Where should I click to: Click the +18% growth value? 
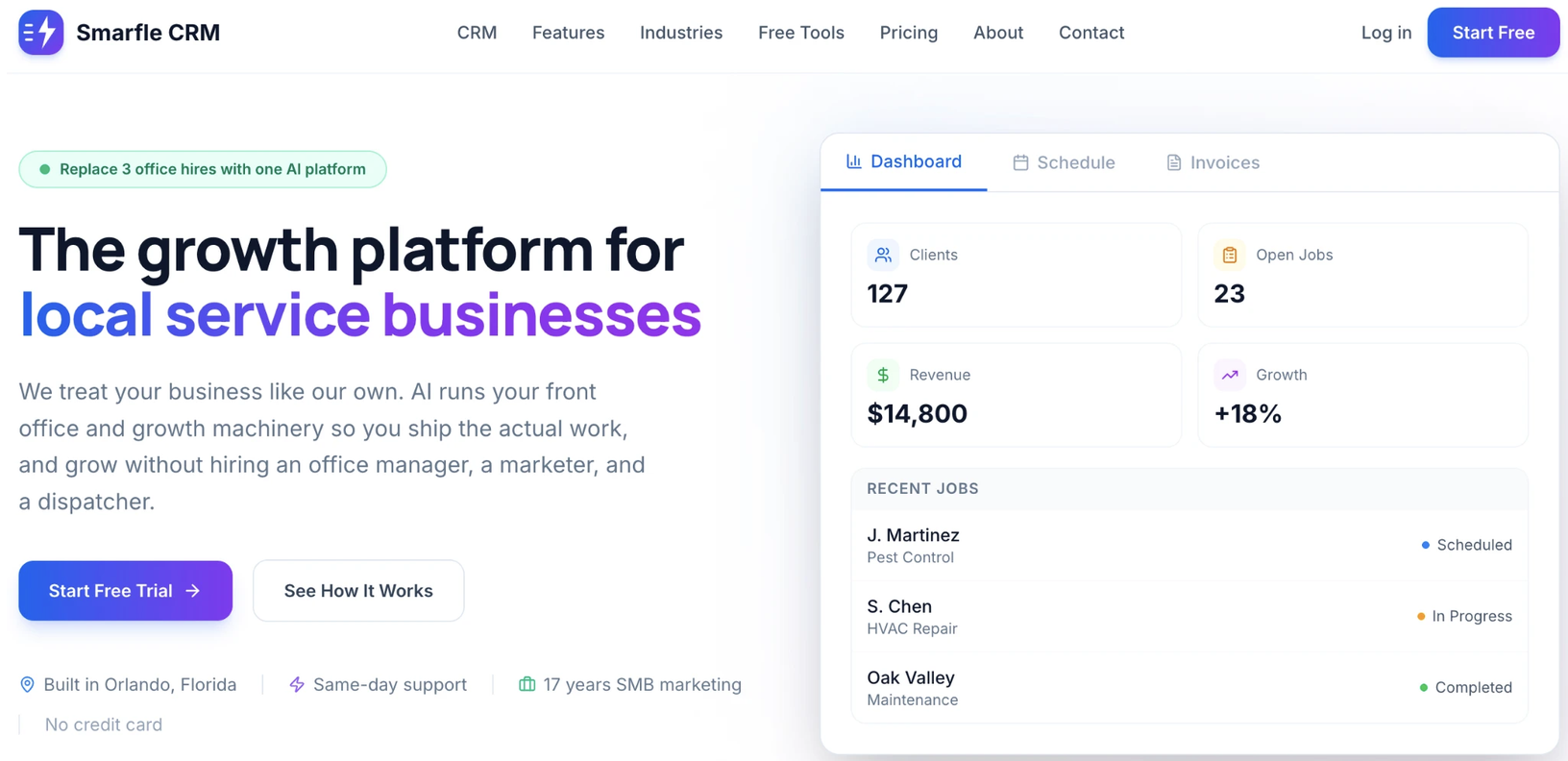pos(1247,414)
